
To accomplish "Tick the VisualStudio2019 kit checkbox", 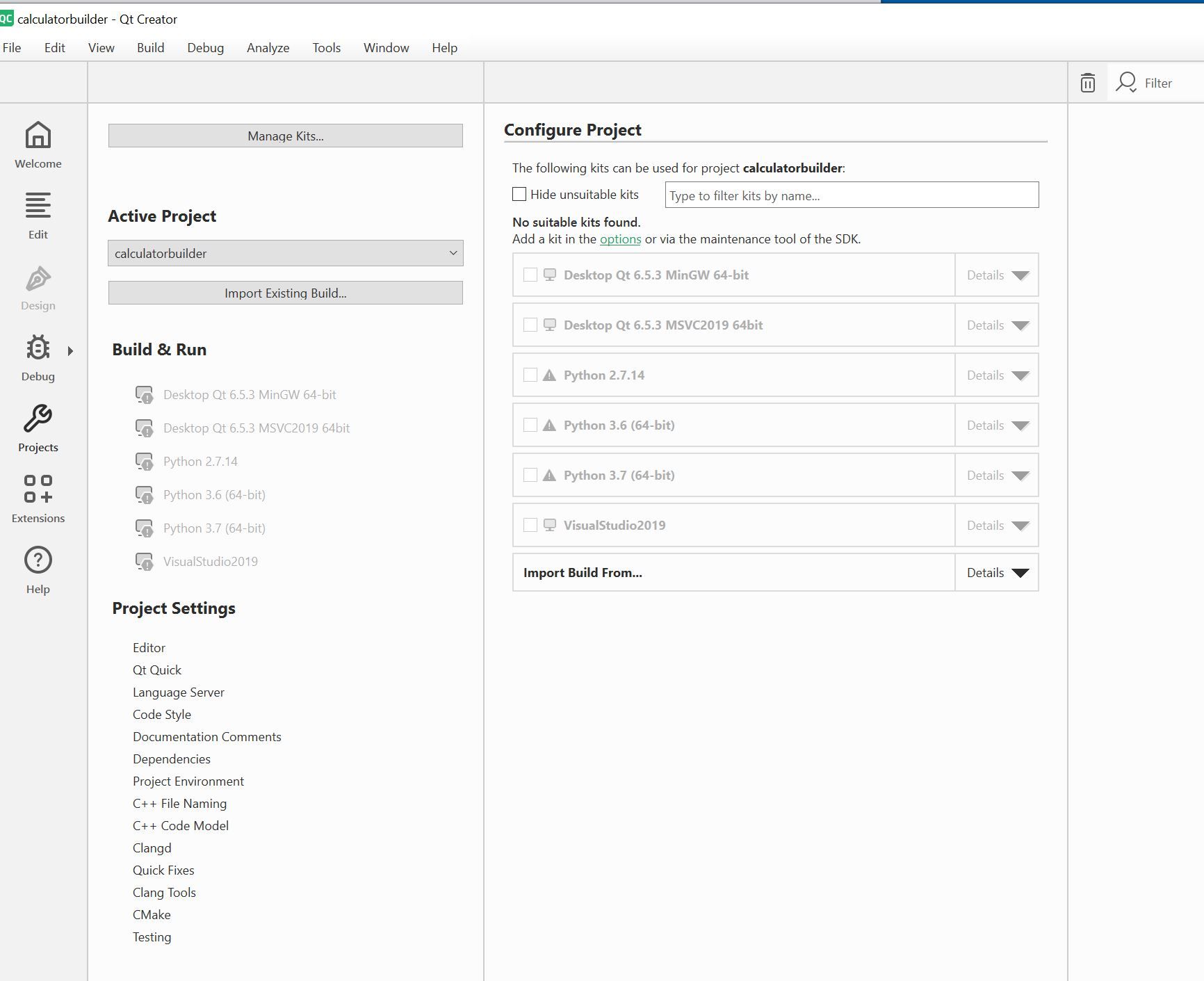I will coord(530,526).
